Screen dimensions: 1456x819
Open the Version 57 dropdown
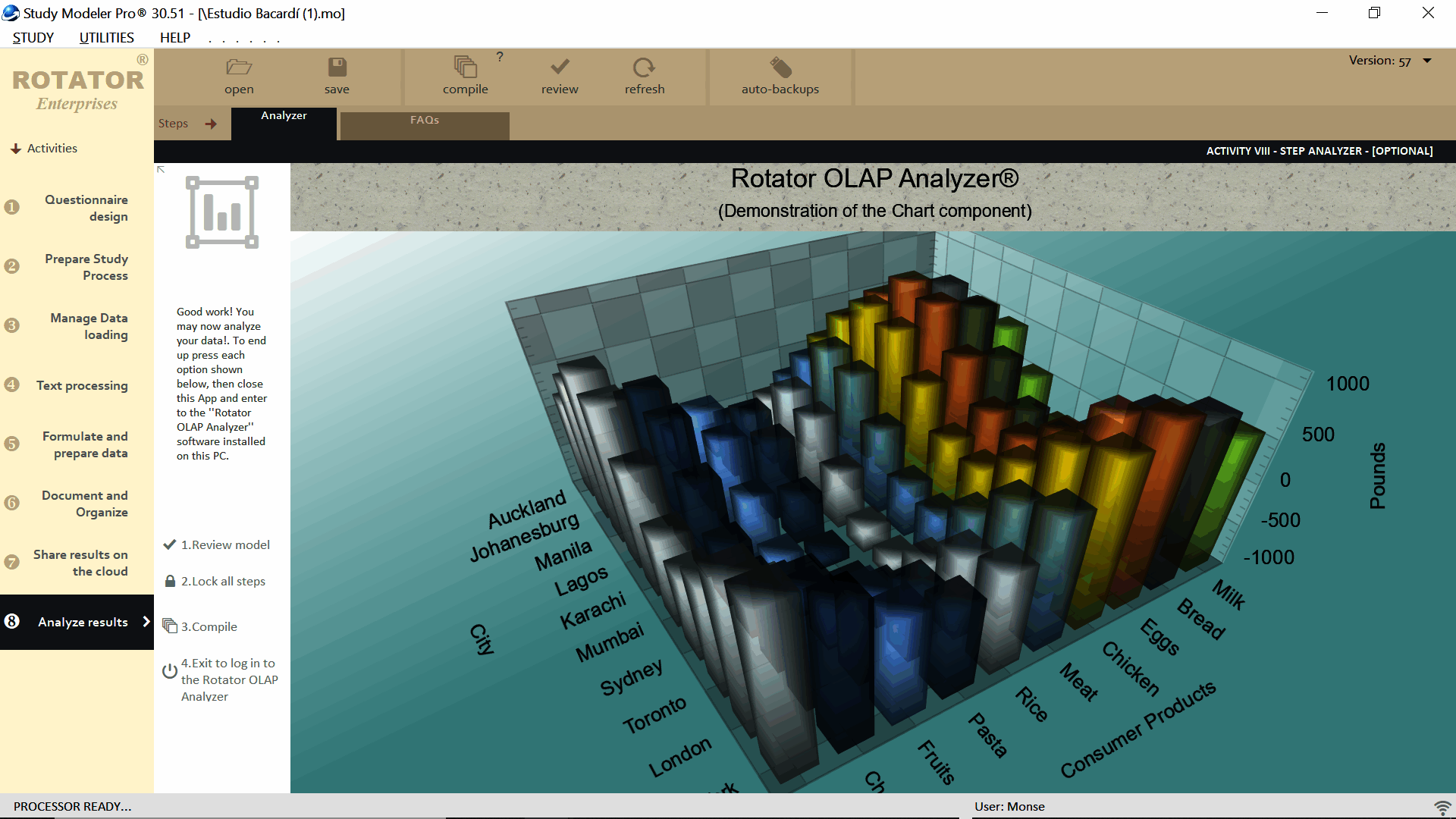(1428, 60)
